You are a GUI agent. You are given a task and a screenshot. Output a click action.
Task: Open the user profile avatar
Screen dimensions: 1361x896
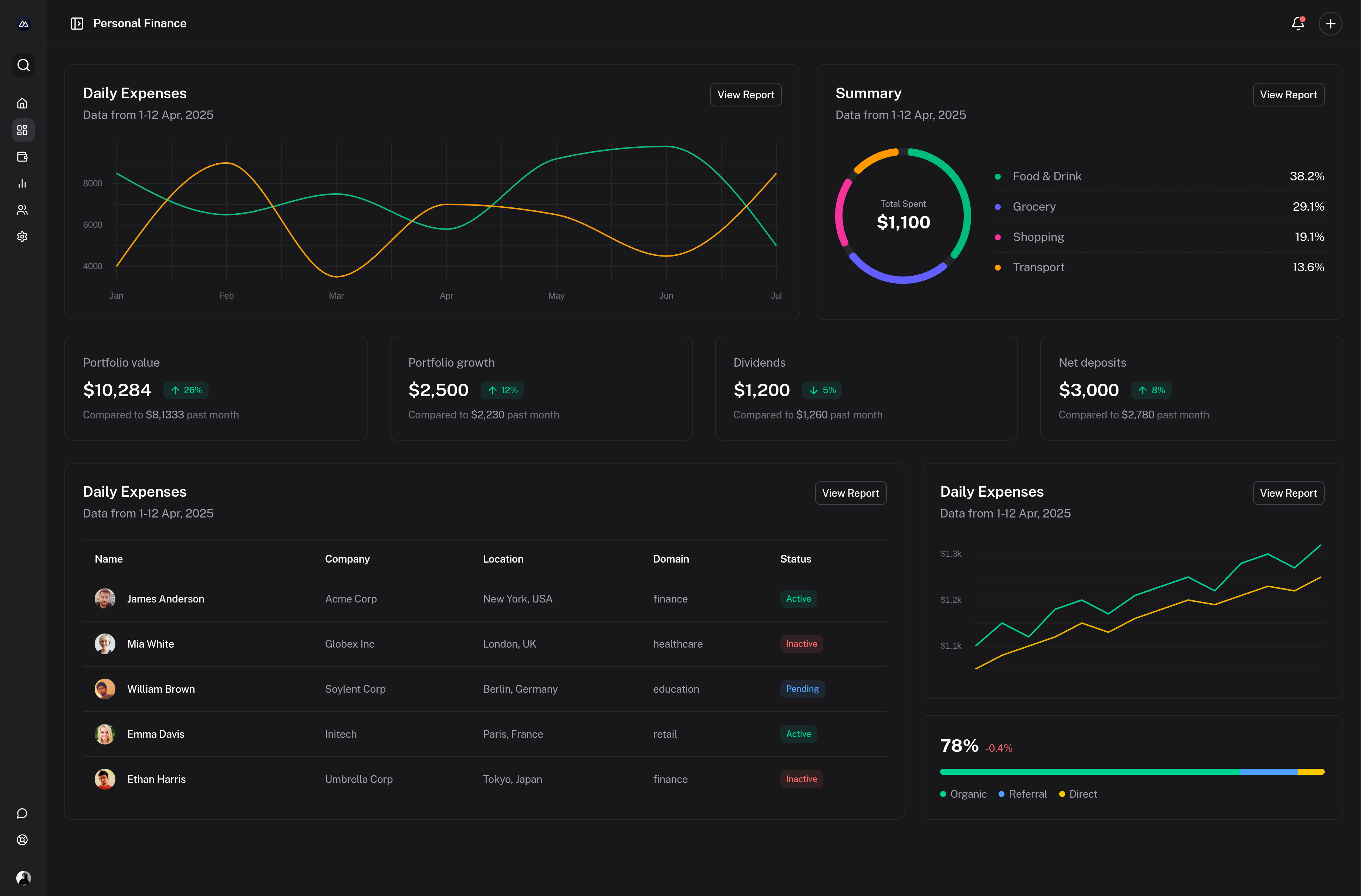(x=23, y=878)
